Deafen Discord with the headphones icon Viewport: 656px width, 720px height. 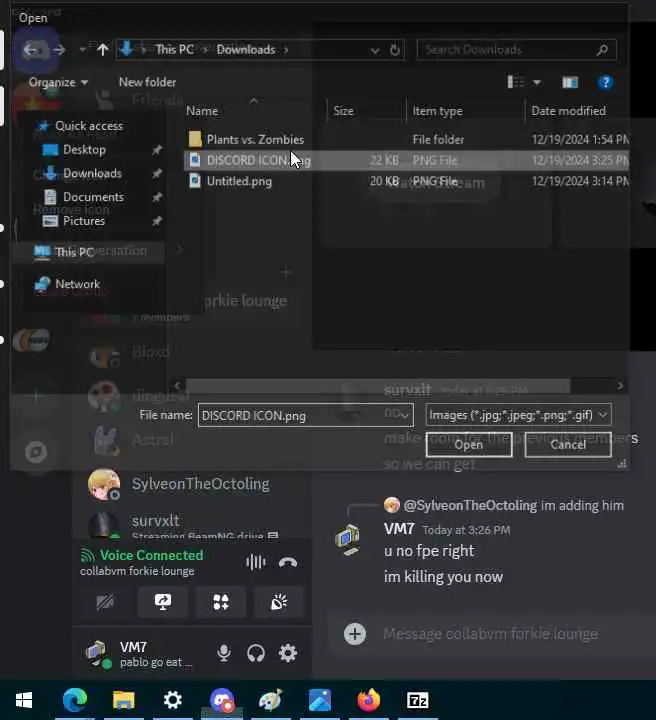pos(256,652)
